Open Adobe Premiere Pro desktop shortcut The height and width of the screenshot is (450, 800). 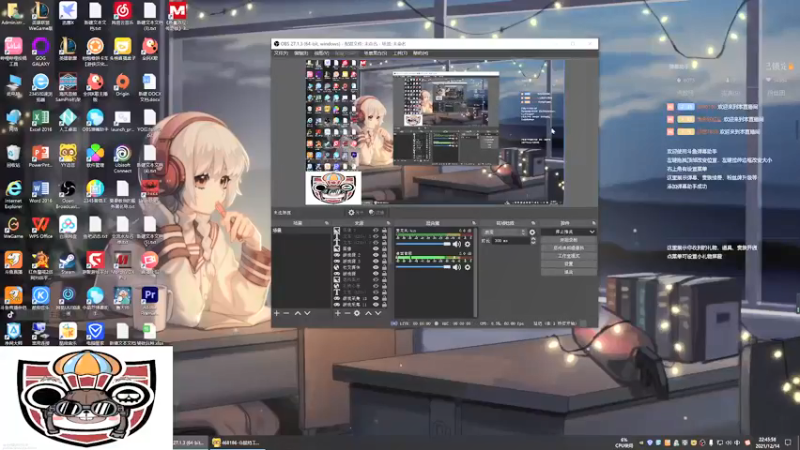tap(149, 301)
